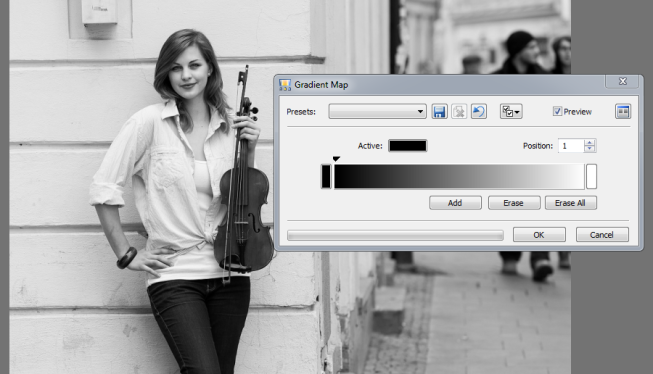This screenshot has width=653, height=374.
Task: Click the delete preset icon
Action: 459,112
